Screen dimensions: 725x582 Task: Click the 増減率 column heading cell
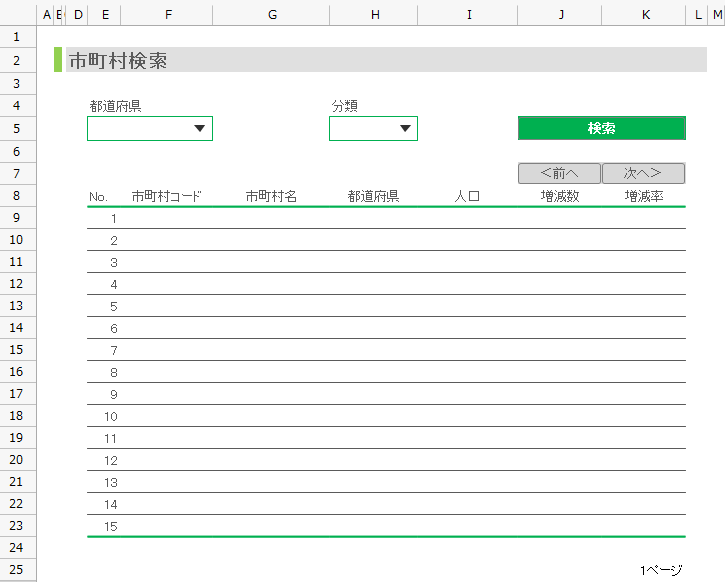coord(645,196)
